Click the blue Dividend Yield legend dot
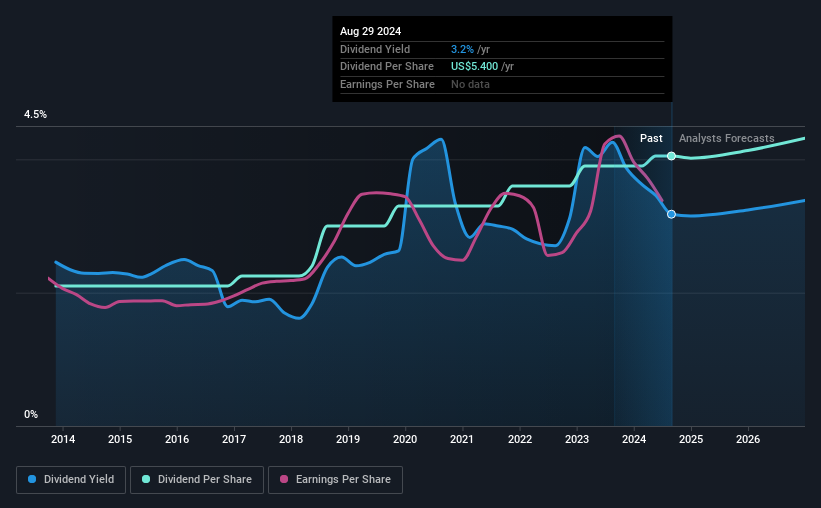 32,479
